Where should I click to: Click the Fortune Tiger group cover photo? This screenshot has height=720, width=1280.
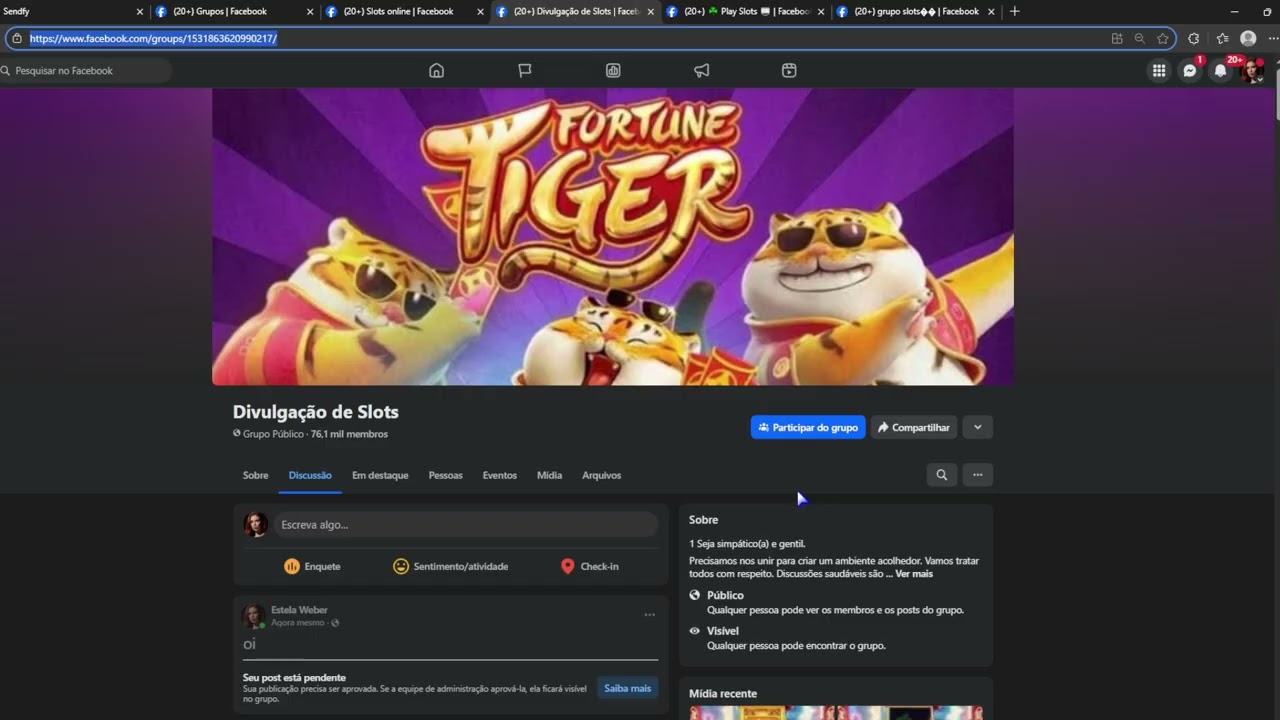pyautogui.click(x=613, y=236)
